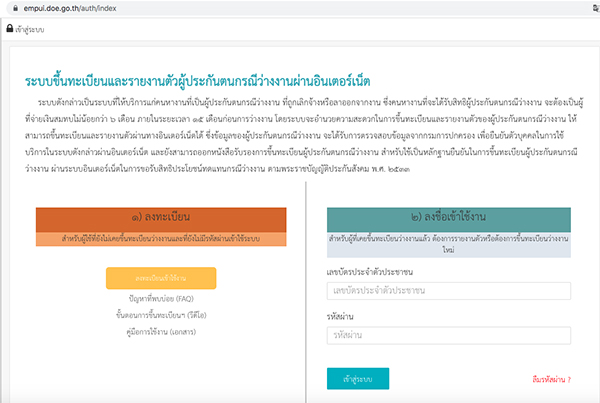Open the ปัญหาที่พบบ่อย (FAQ) link
The height and width of the screenshot is (403, 600).
[161, 299]
